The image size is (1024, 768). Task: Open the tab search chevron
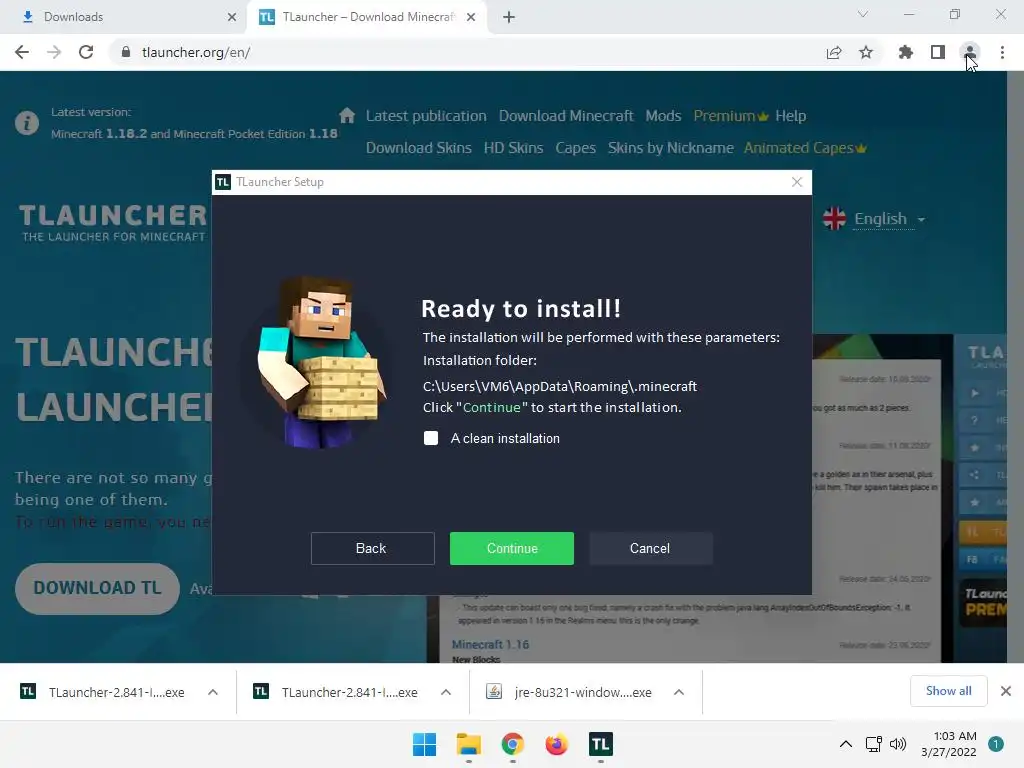point(863,14)
